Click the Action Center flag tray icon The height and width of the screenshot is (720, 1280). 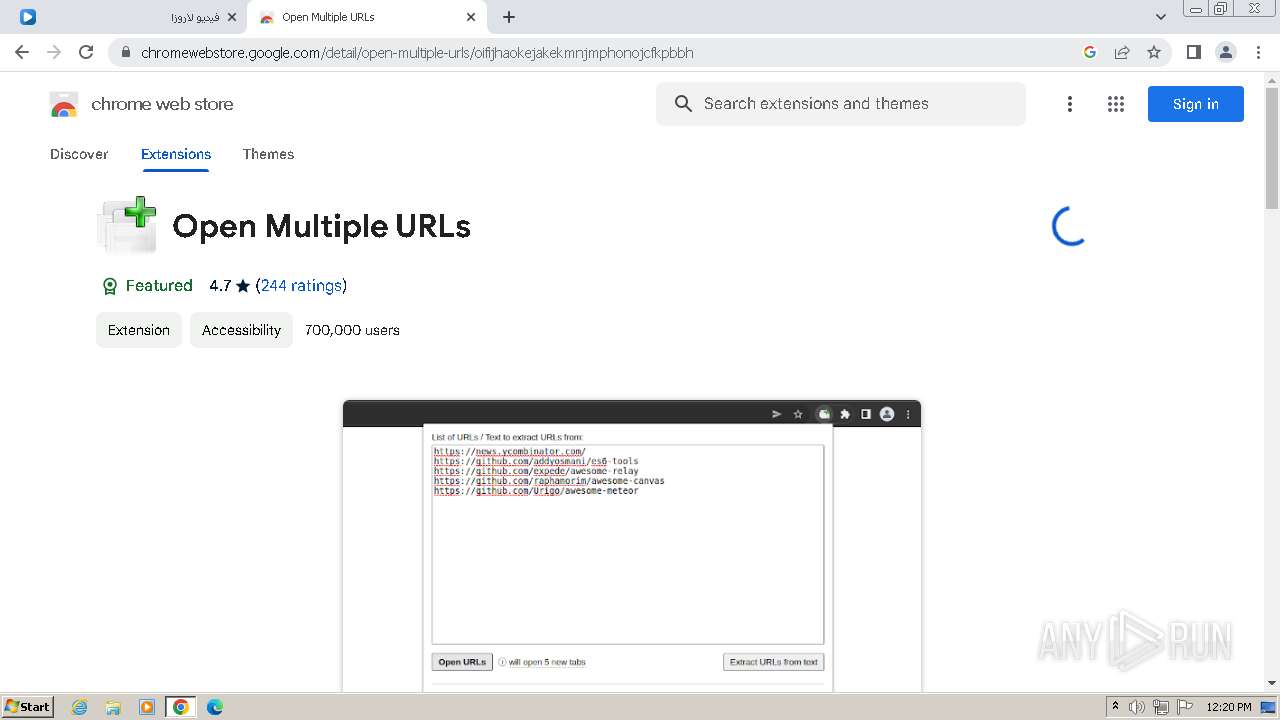pos(1183,707)
